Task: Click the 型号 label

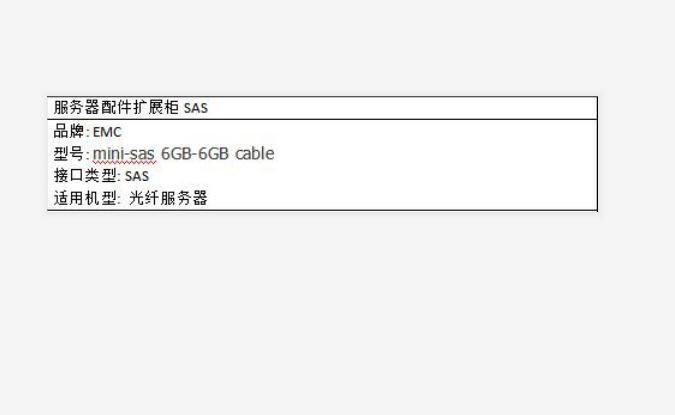Action: 69,154
